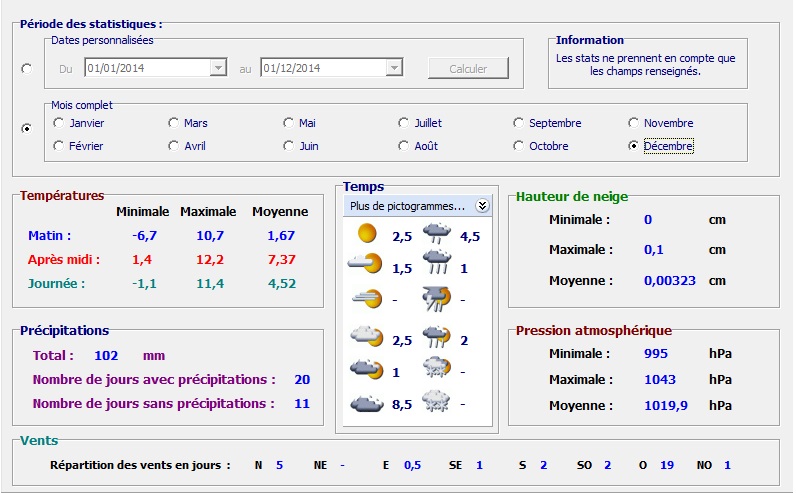This screenshot has width=796, height=493.
Task: Click the Après midi maximum value 12,2
Action: coord(210,259)
